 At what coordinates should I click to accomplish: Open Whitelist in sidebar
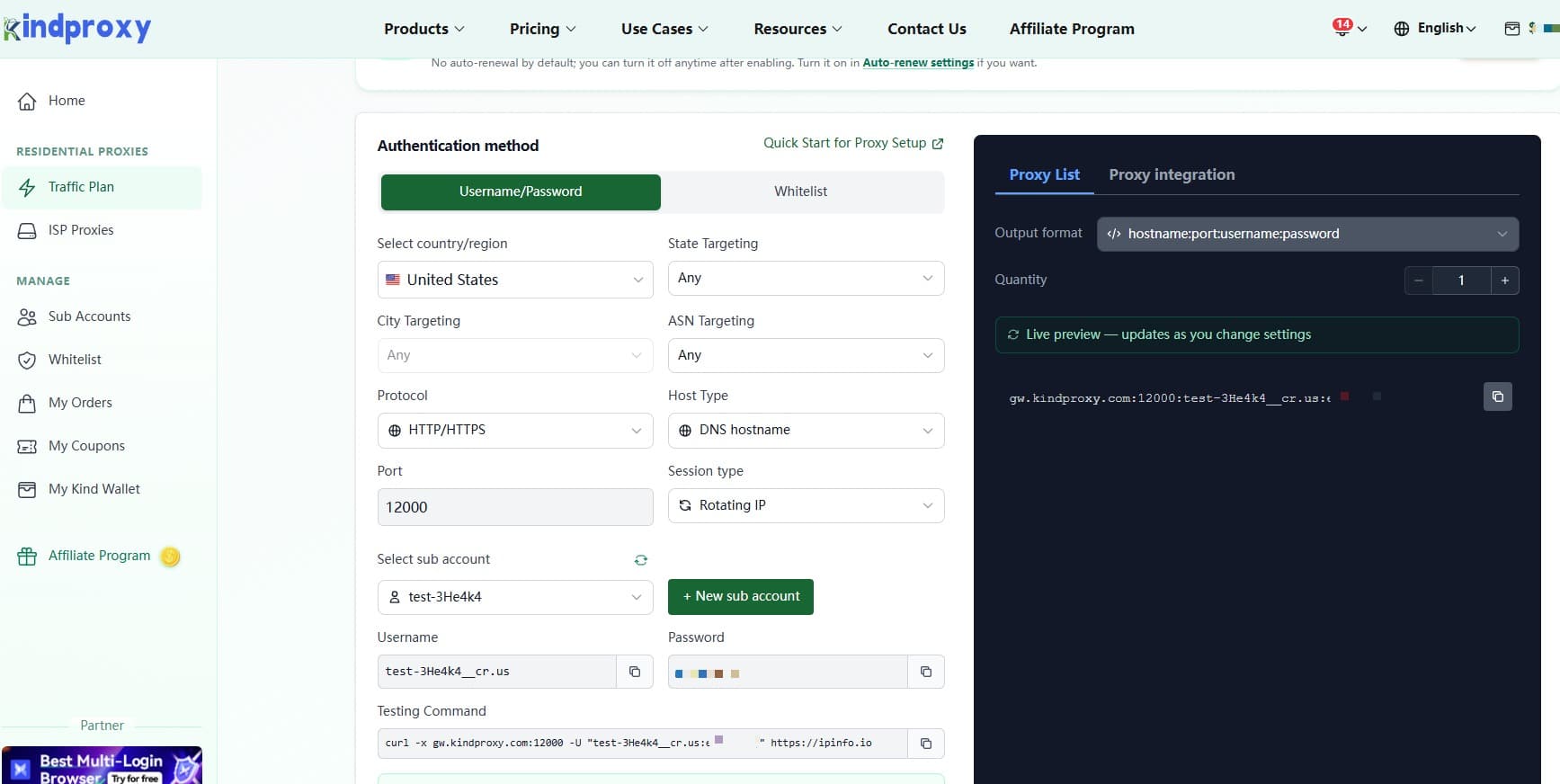click(x=102, y=360)
